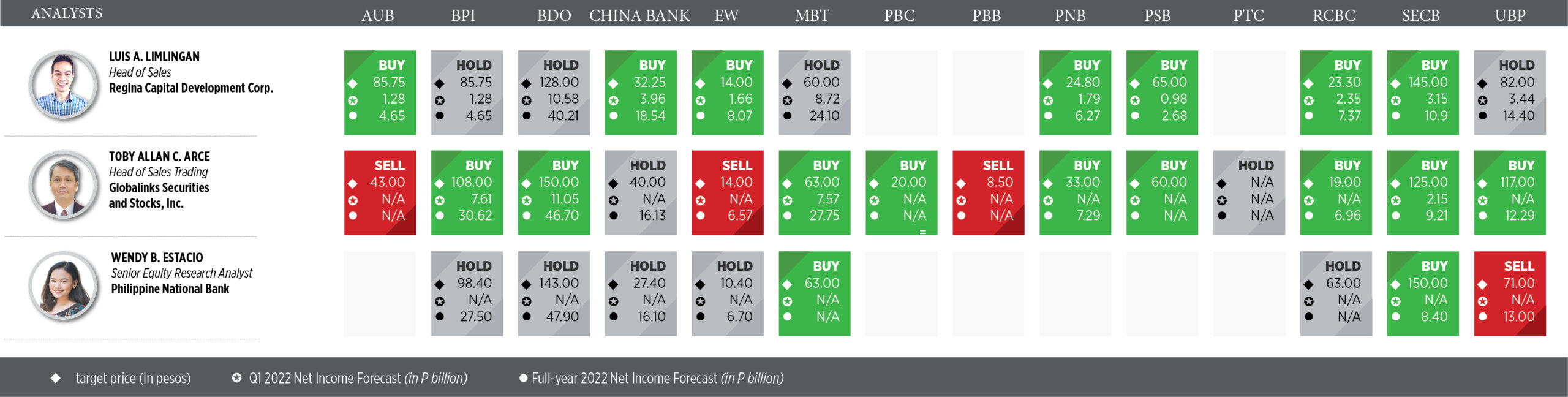Click the diamond target price legend icon

(56, 378)
